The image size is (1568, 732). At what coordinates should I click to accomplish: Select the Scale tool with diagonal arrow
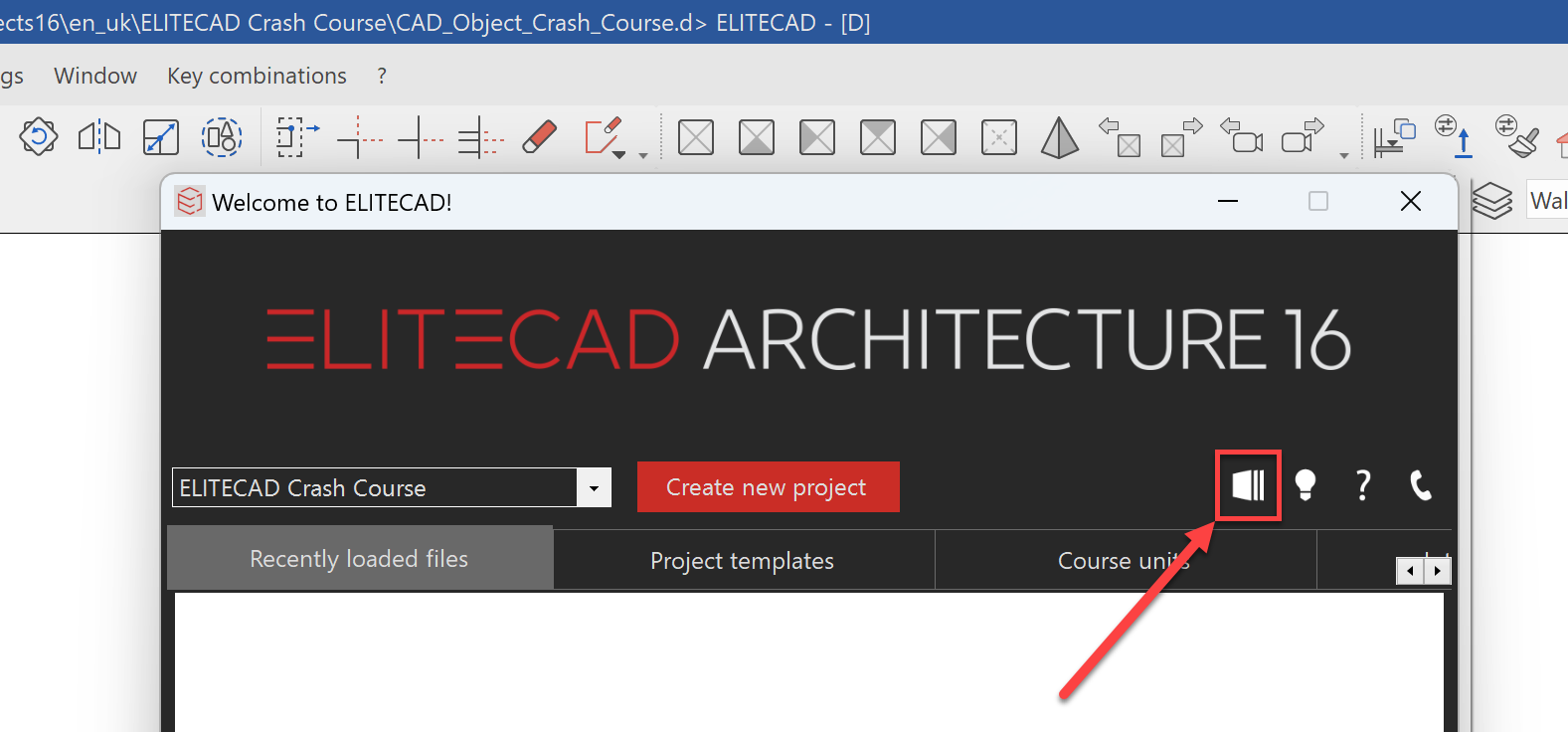161,137
